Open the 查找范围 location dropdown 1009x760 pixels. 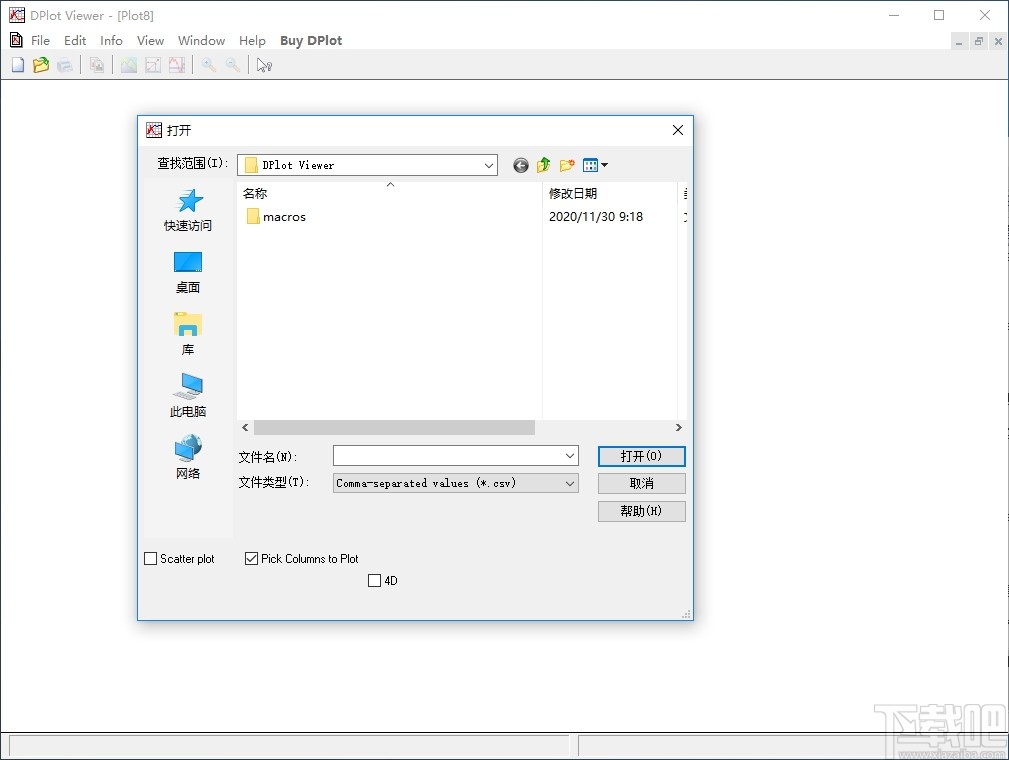[x=489, y=164]
